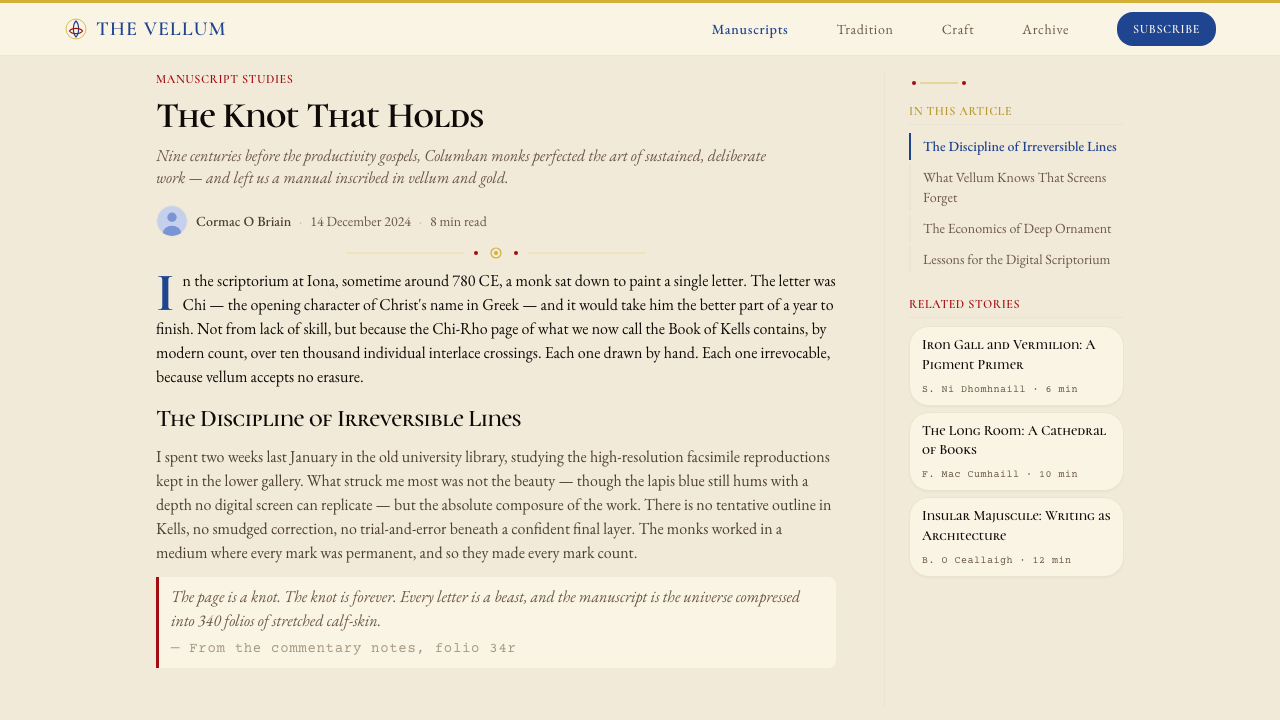This screenshot has width=1280, height=720.
Task: Jump to The Discipline of Irreversible Lines
Action: tap(1016, 146)
